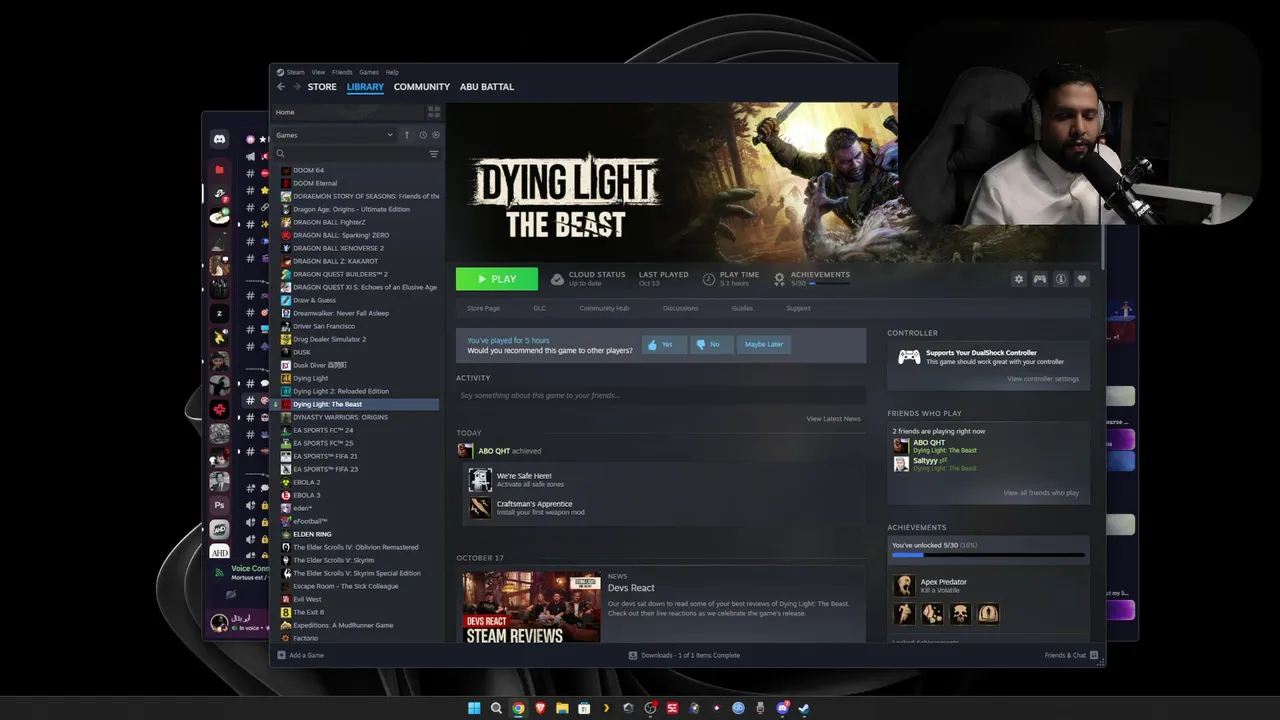The height and width of the screenshot is (720, 1280).
Task: Select DRAGON BALL FighterZ in library list
Action: point(329,222)
